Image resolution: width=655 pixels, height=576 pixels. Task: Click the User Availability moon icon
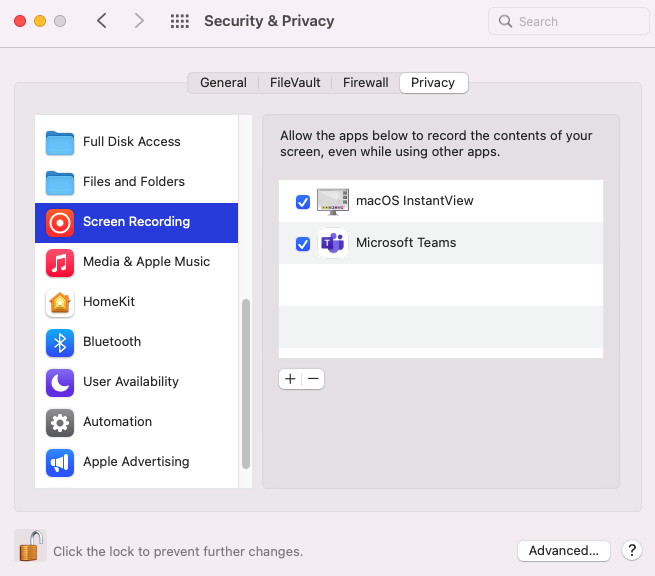point(60,382)
